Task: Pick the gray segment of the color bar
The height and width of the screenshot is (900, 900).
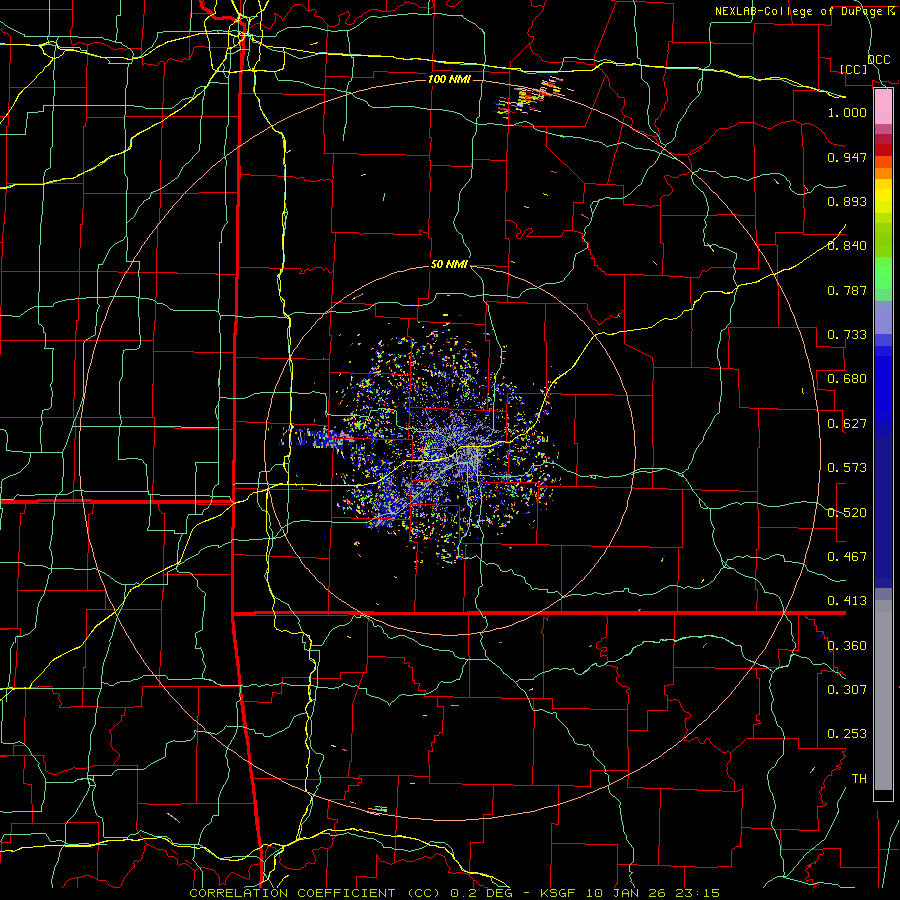Action: [x=883, y=695]
